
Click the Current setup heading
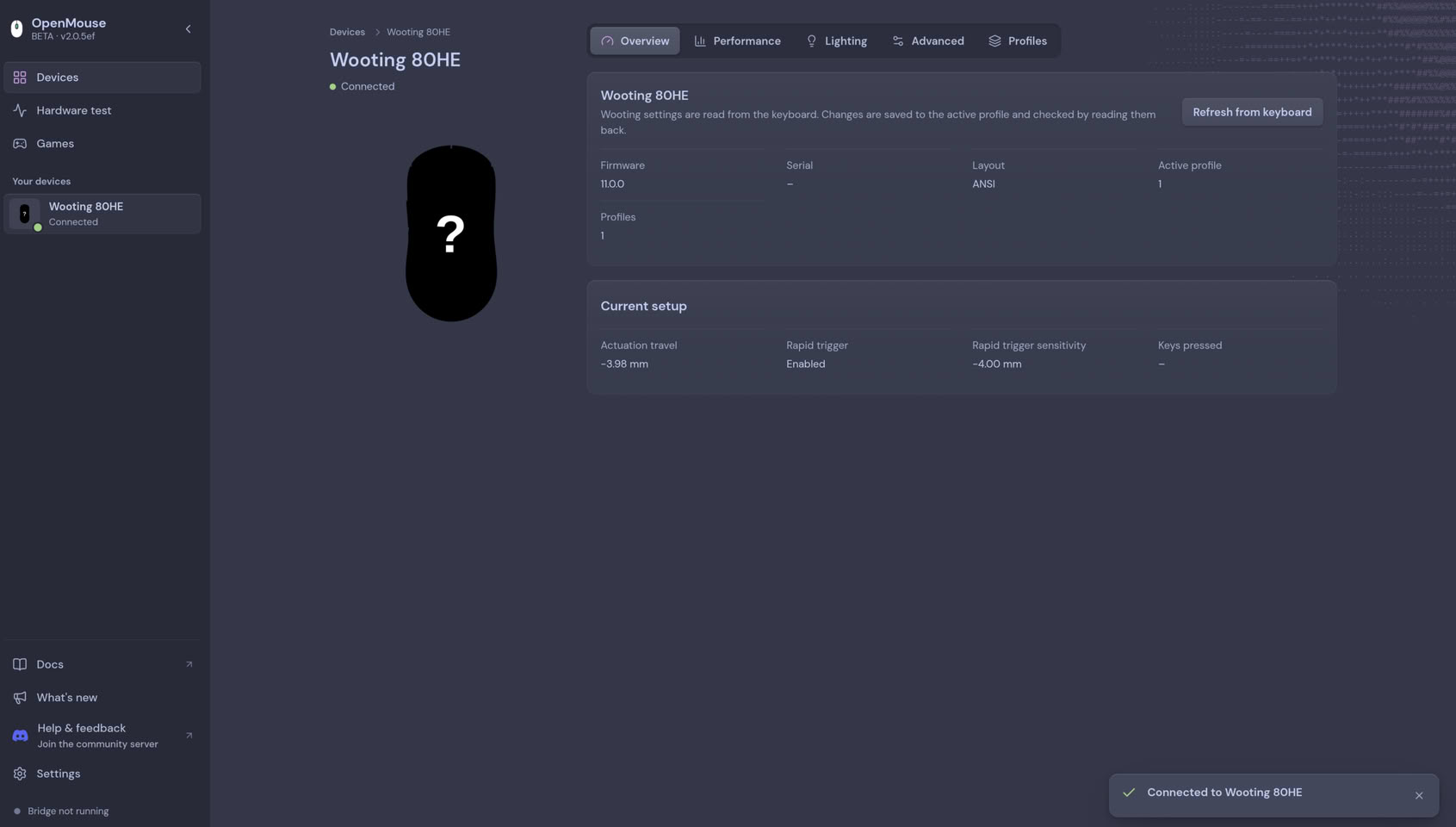coord(643,307)
